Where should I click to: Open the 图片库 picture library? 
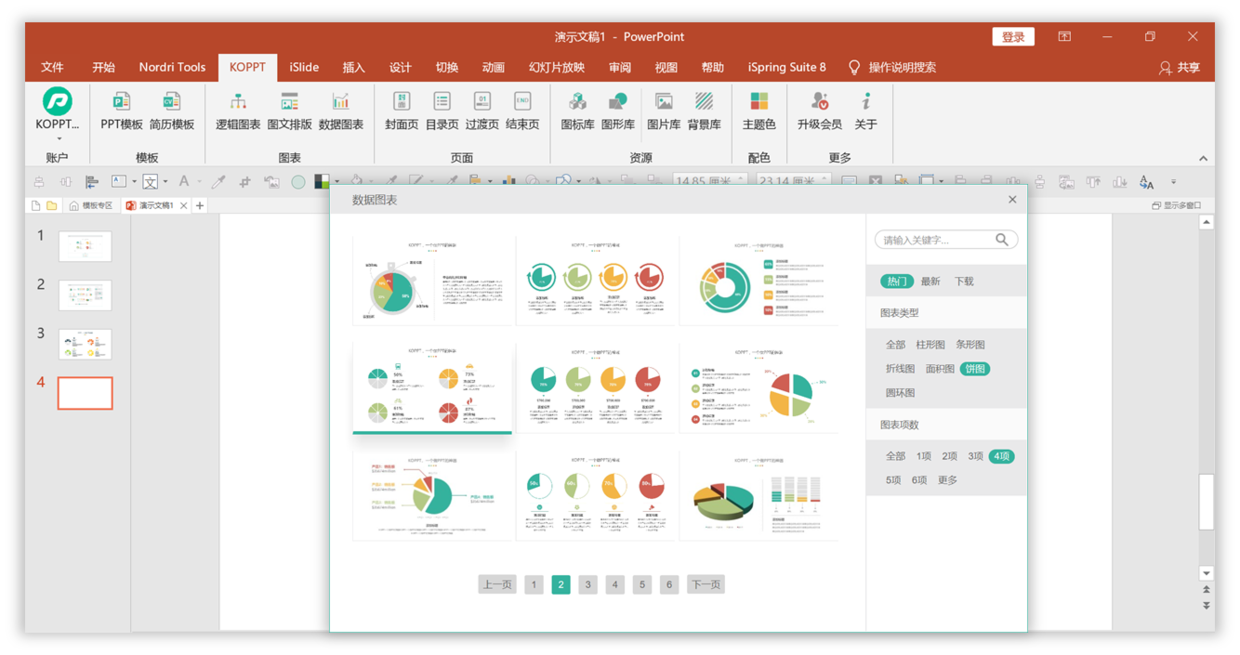pyautogui.click(x=663, y=110)
